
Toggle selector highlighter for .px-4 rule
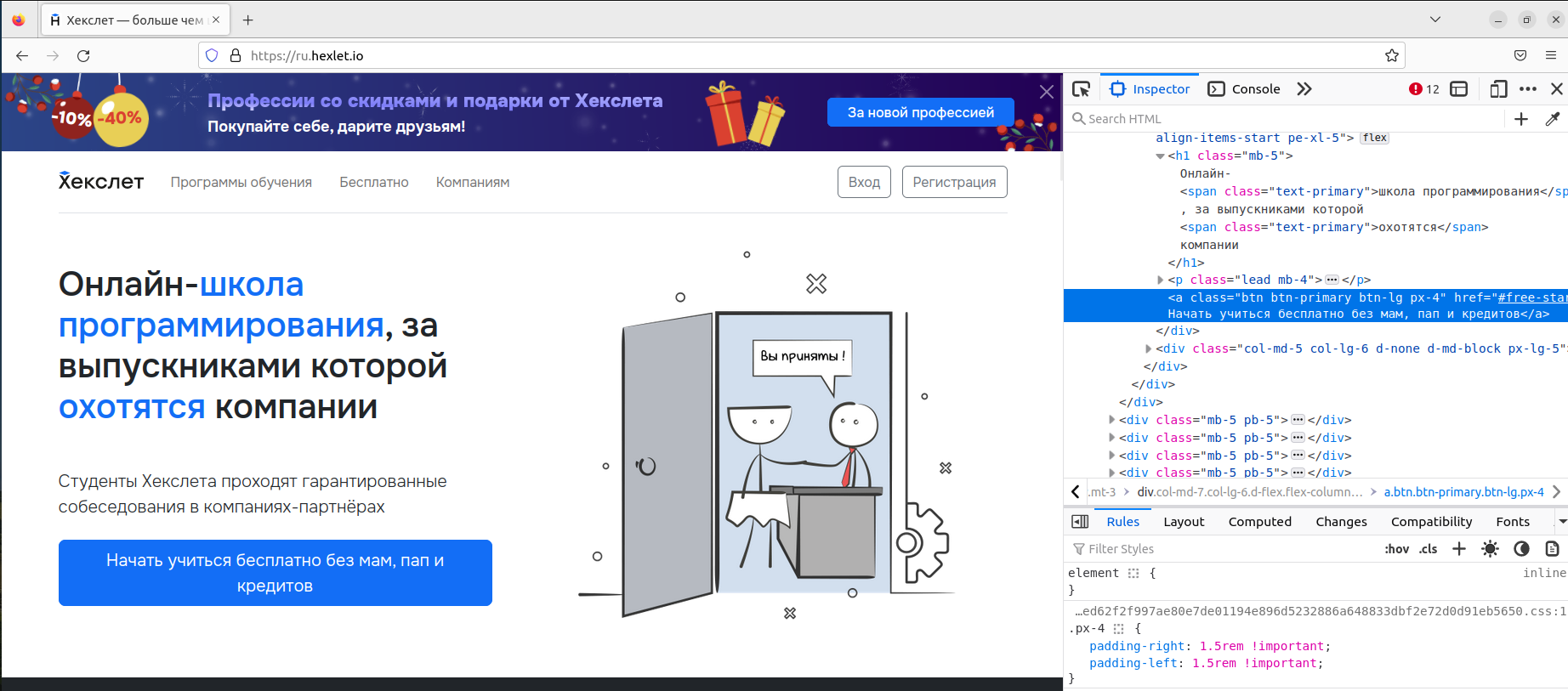point(1119,629)
